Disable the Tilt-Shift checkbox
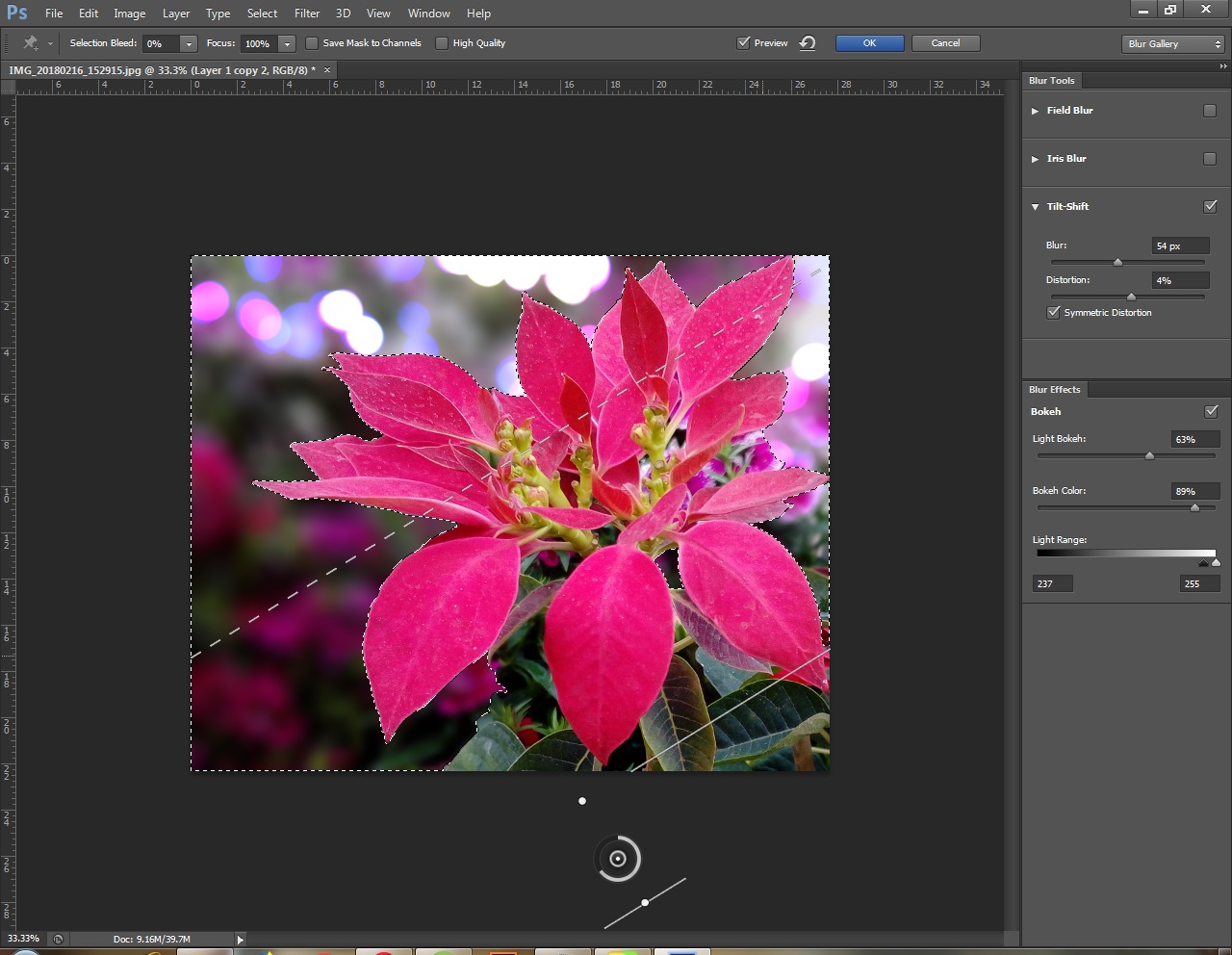Viewport: 1232px width, 955px height. click(x=1210, y=206)
